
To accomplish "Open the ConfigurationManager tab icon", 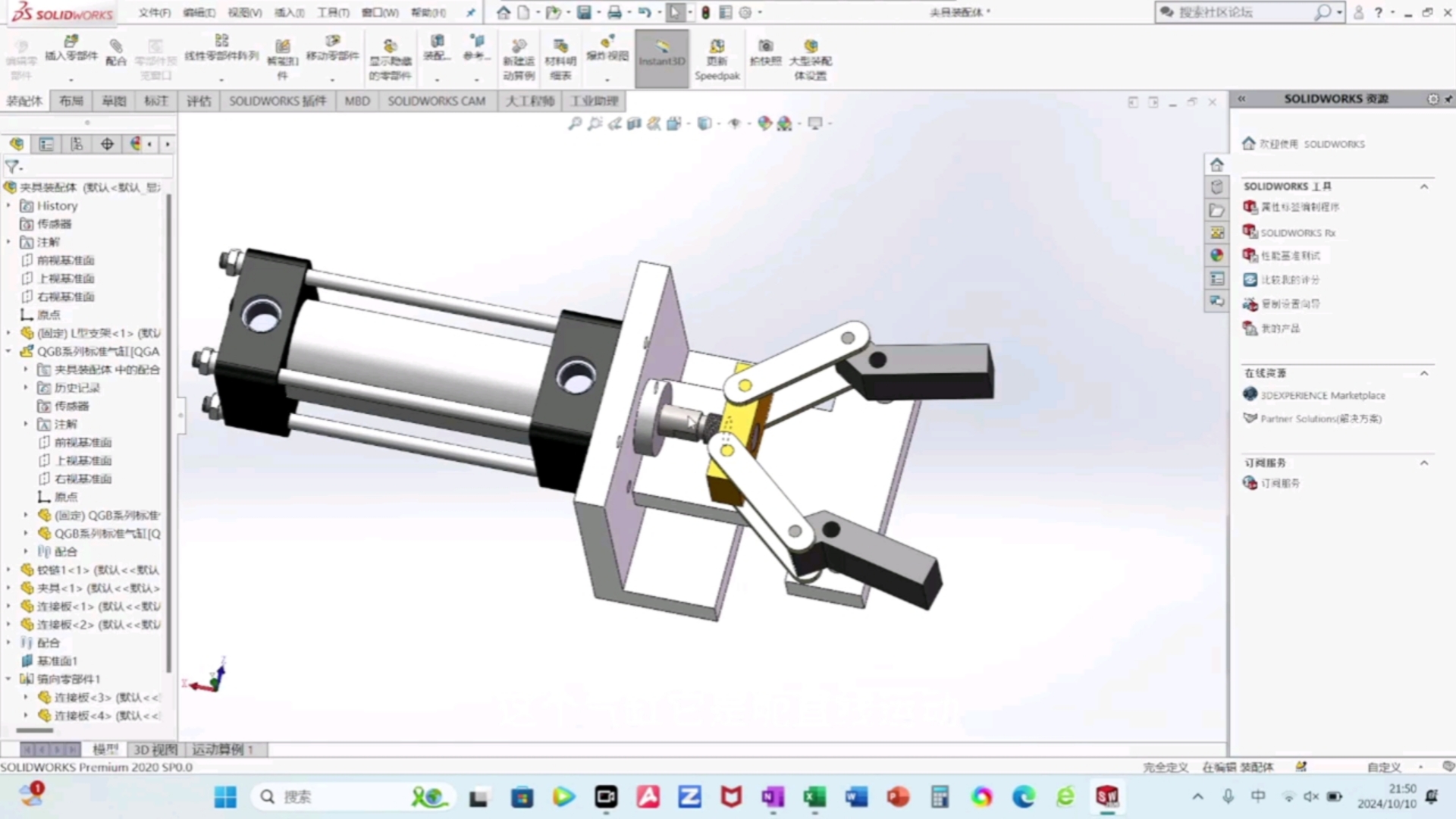I will point(77,144).
